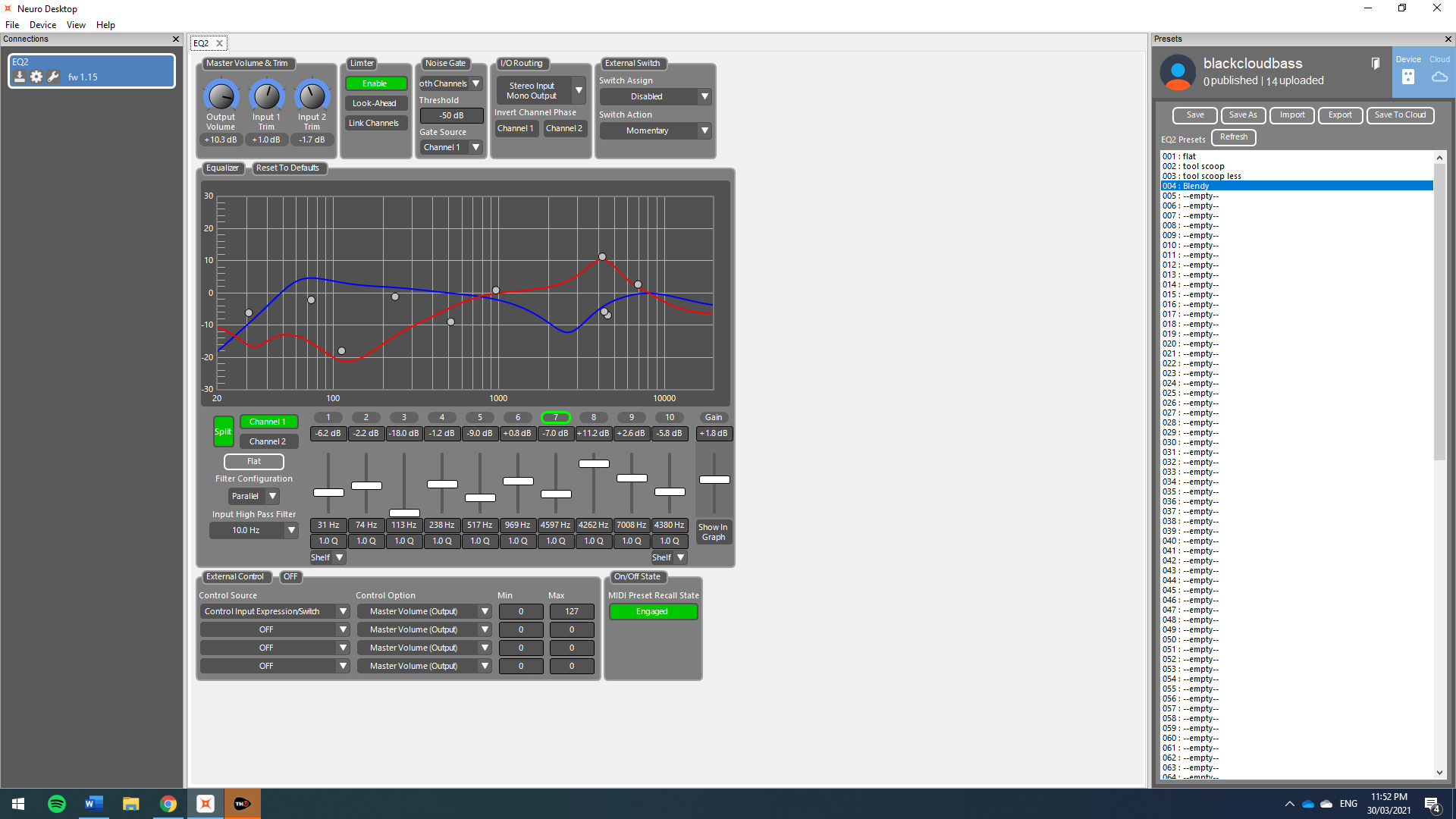1456x819 pixels.
Task: Toggle External Control OFF button
Action: point(290,576)
